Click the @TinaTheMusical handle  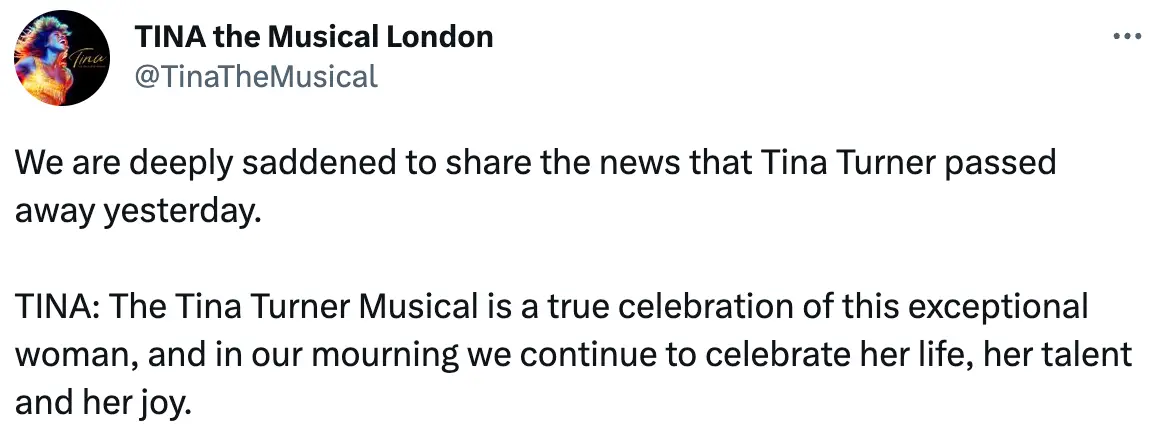pos(255,75)
